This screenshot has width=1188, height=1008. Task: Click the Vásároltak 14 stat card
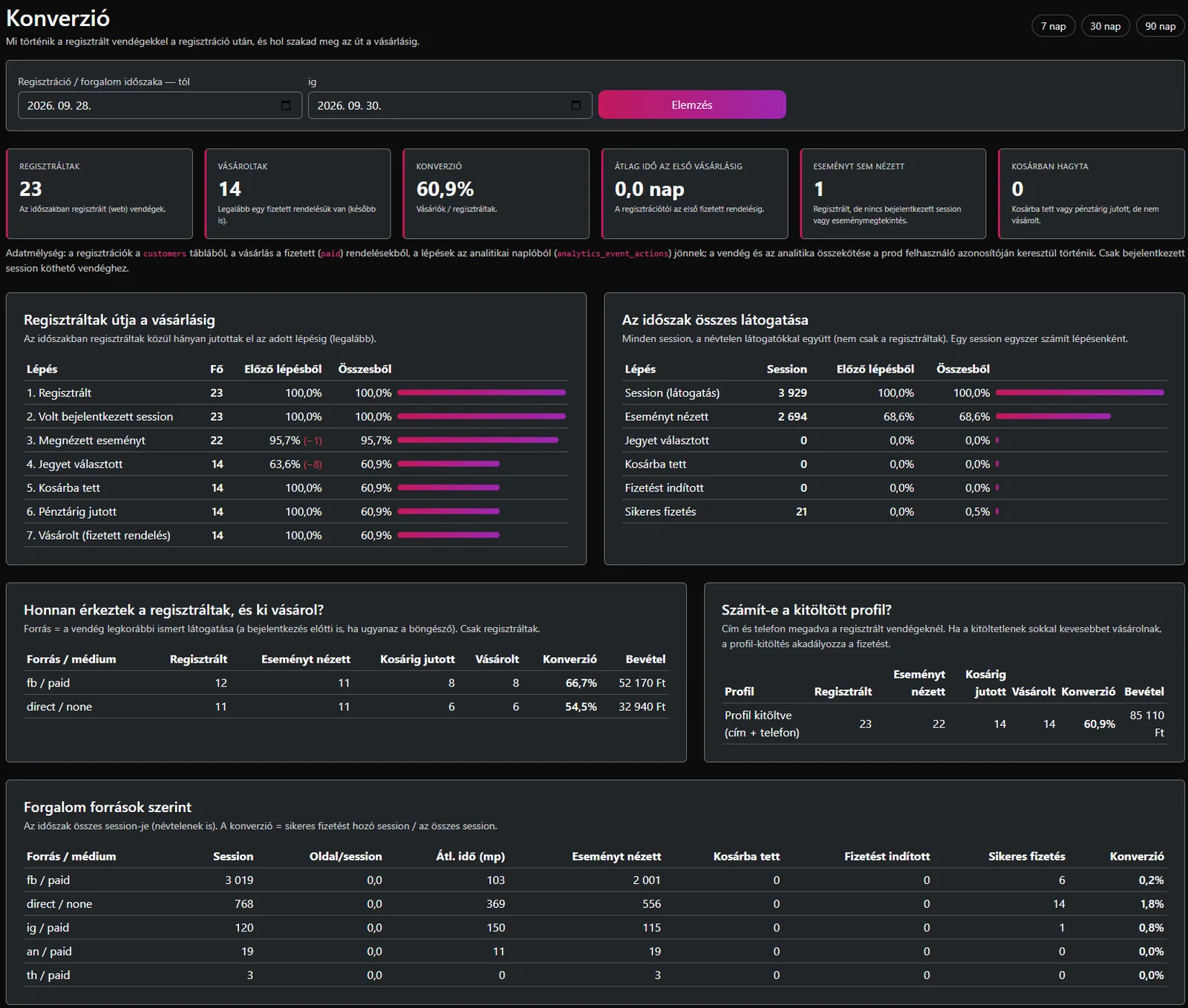(x=298, y=194)
